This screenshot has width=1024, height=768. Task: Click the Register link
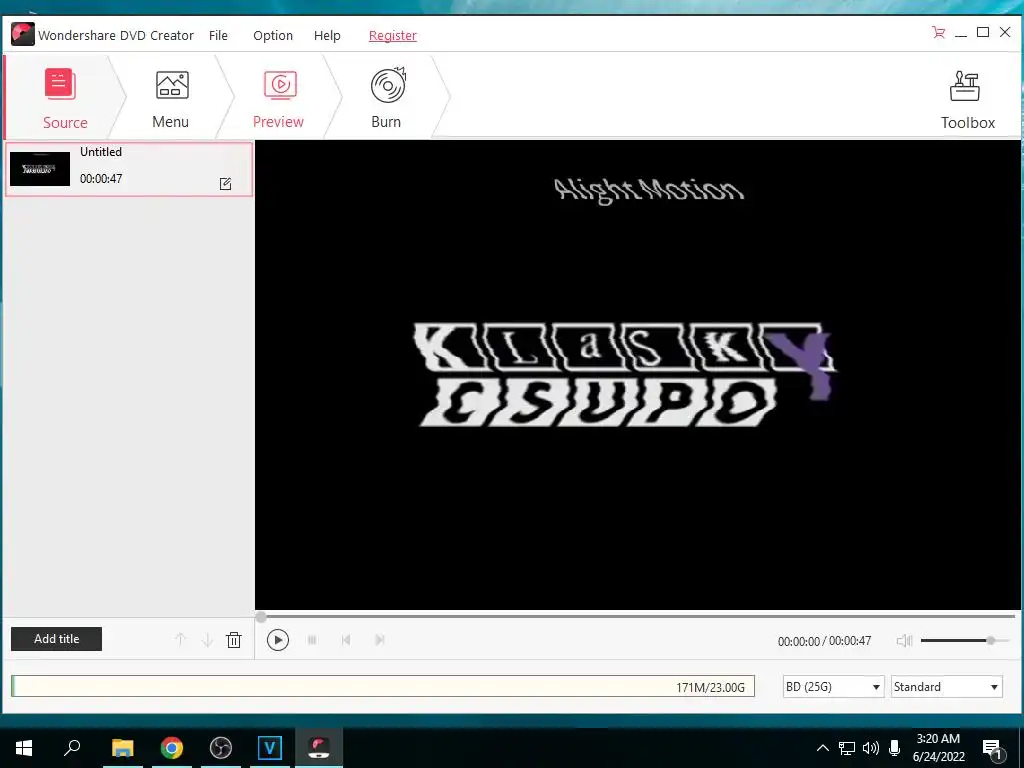point(392,35)
